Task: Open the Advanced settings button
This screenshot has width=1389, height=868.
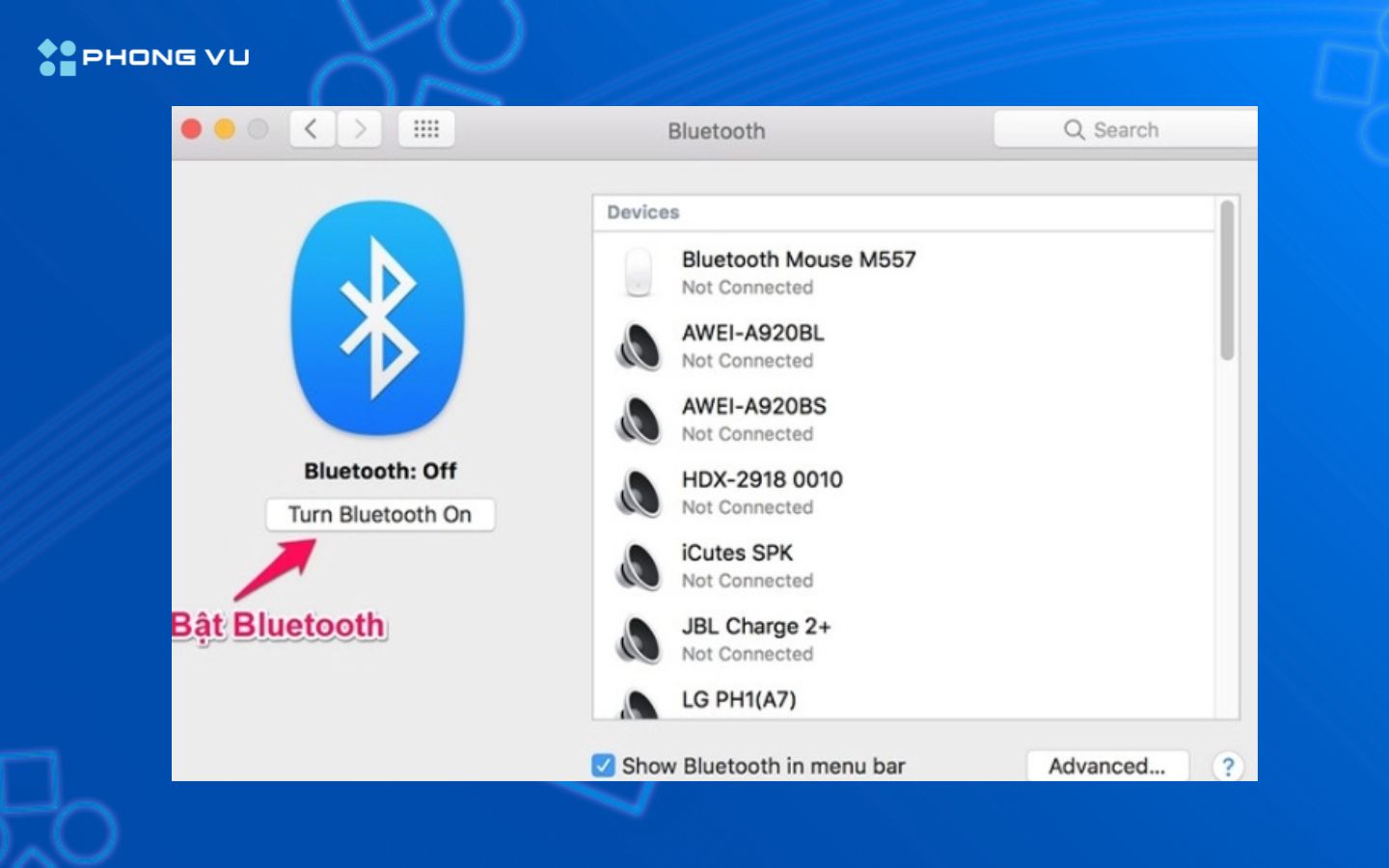Action: tap(1106, 766)
